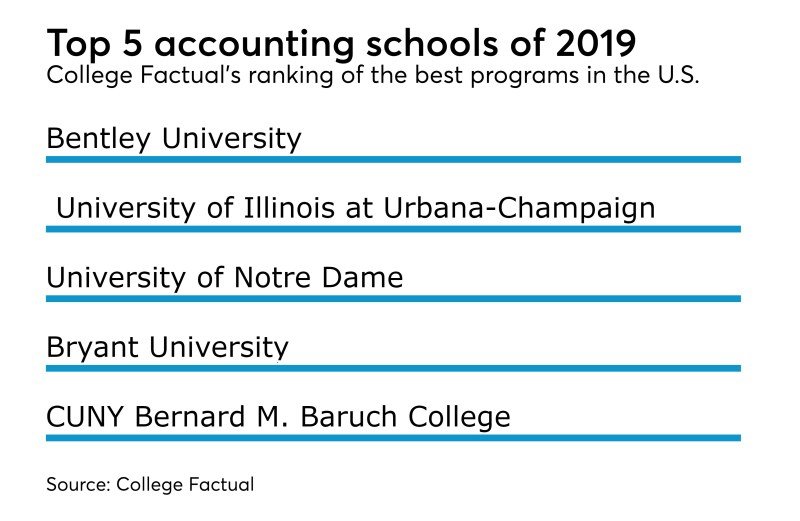Click the blue bar under CUNY Baruch College
Image resolution: width=800 pixels, height=521 pixels.
[x=393, y=437]
